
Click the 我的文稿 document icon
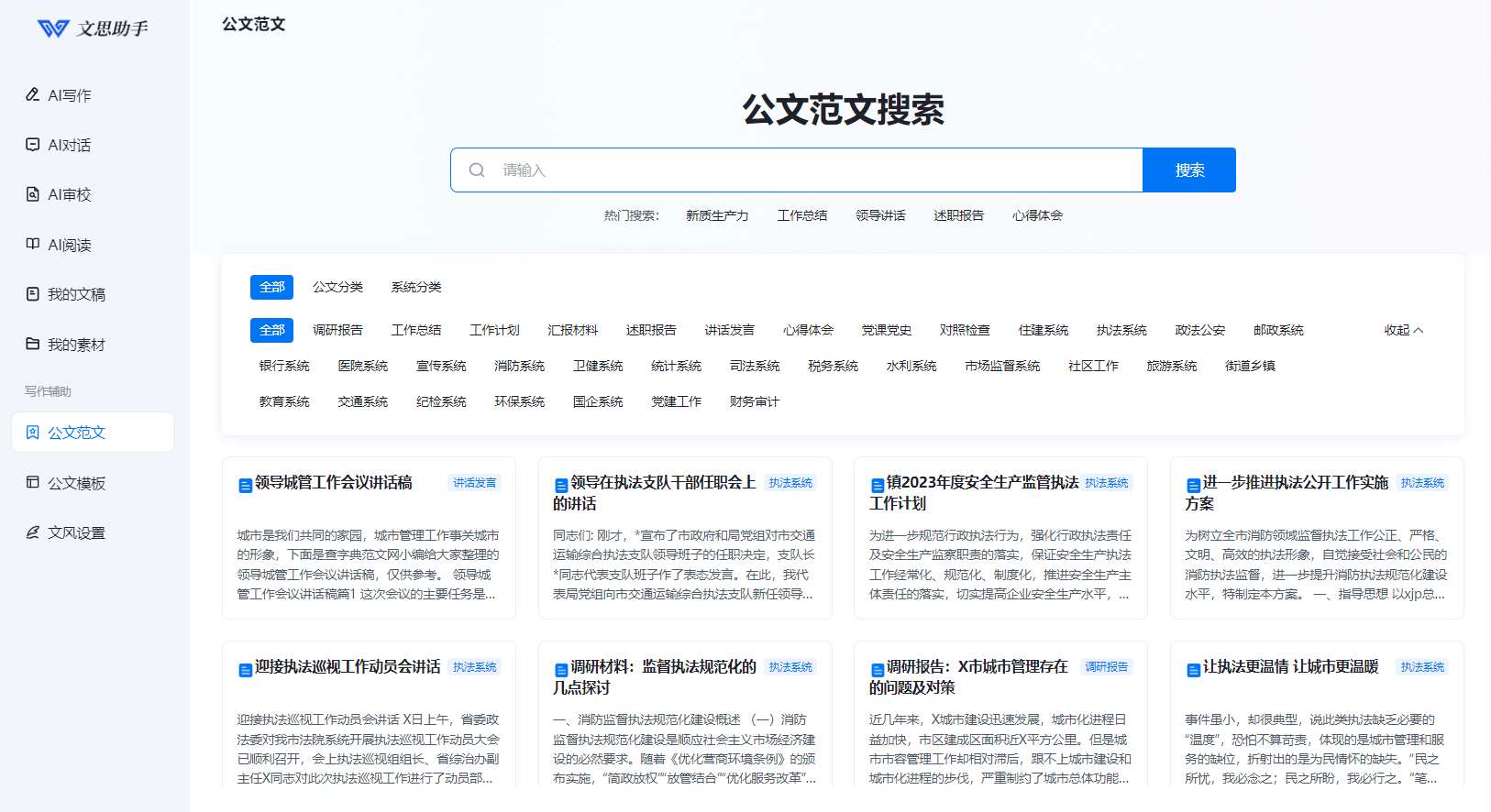point(33,294)
